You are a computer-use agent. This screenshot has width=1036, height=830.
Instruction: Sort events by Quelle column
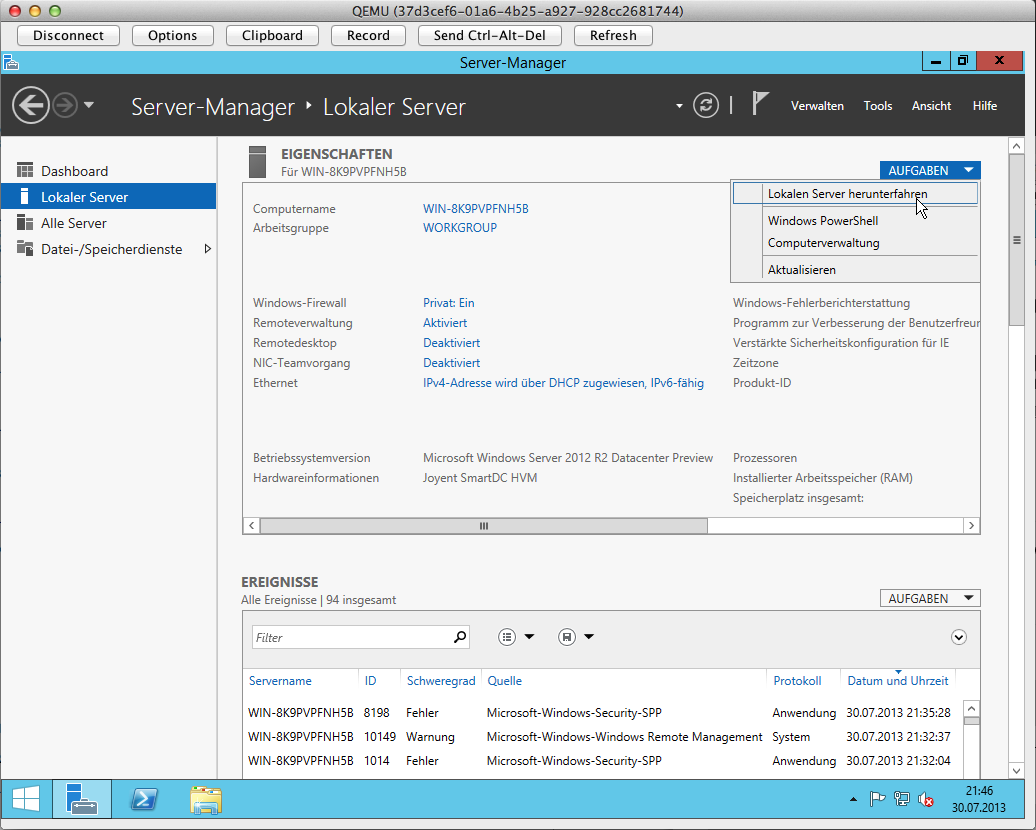tap(504, 681)
